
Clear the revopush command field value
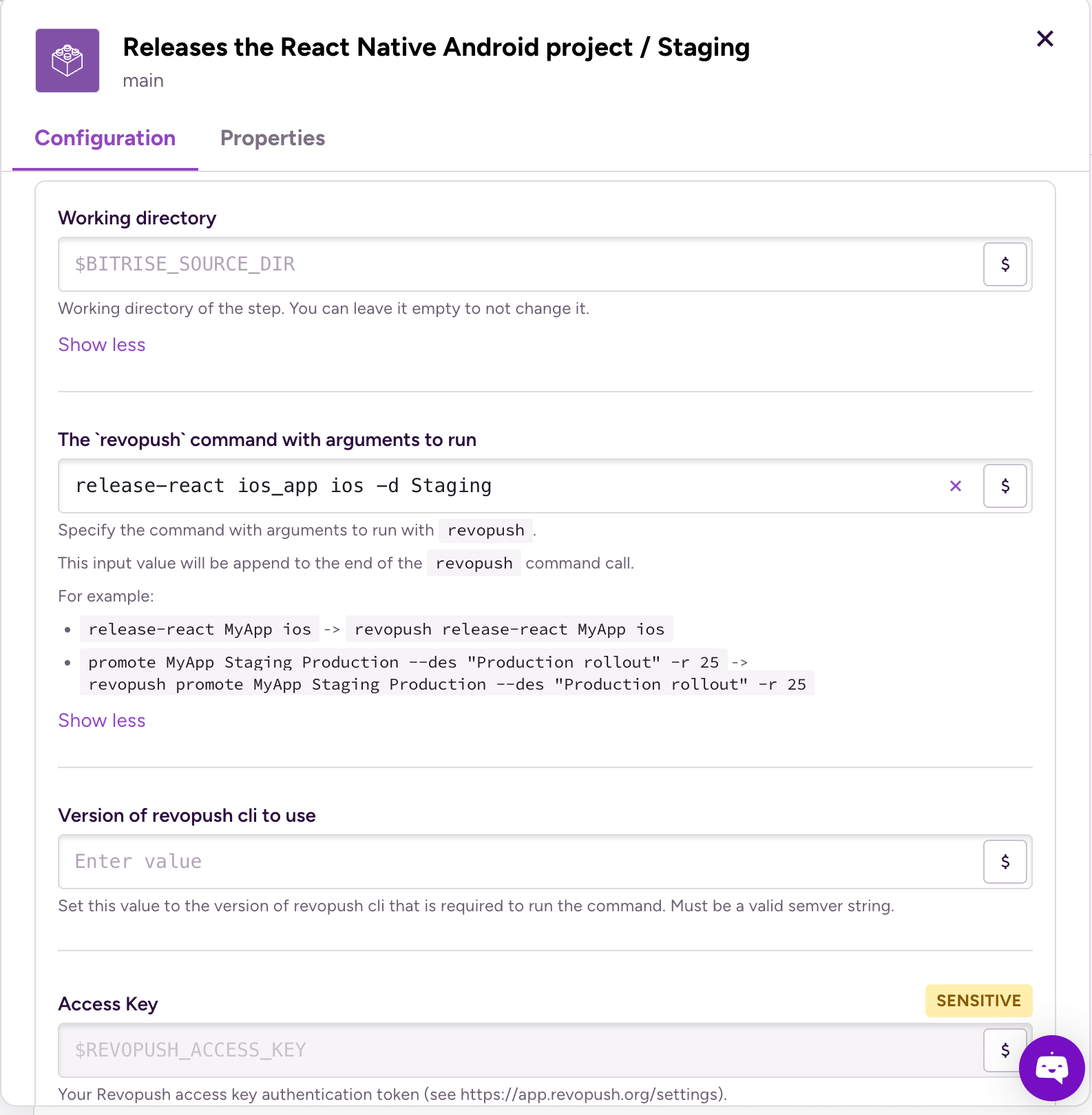click(x=955, y=486)
